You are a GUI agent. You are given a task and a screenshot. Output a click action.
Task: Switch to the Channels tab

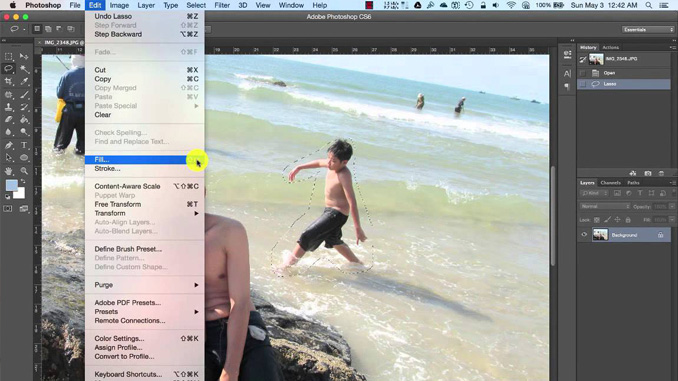pyautogui.click(x=611, y=183)
